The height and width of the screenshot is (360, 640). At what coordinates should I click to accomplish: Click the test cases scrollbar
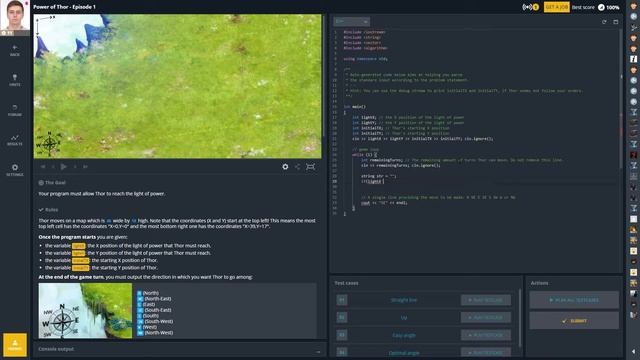point(520,318)
